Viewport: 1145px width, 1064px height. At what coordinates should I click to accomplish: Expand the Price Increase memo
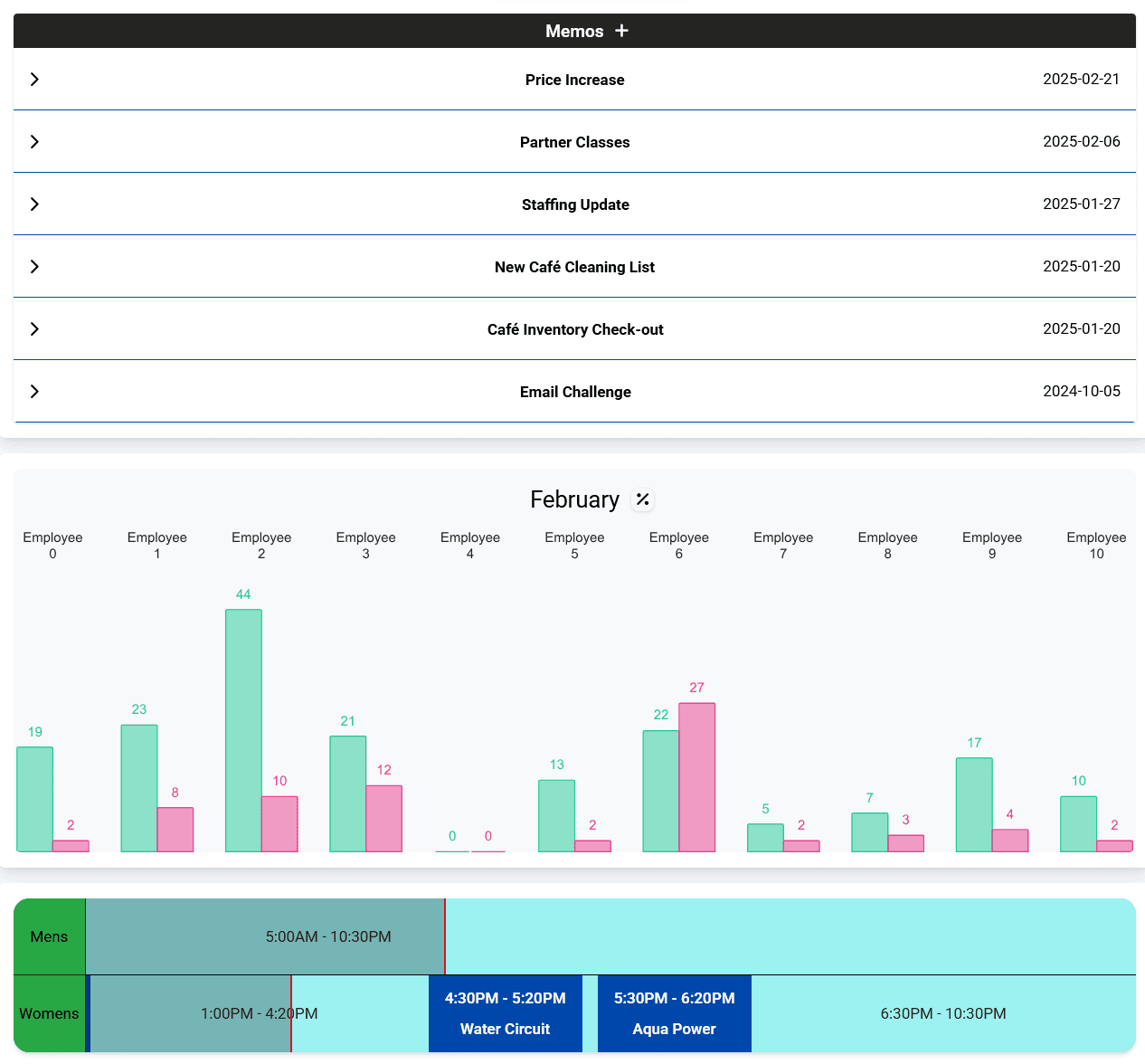click(34, 79)
